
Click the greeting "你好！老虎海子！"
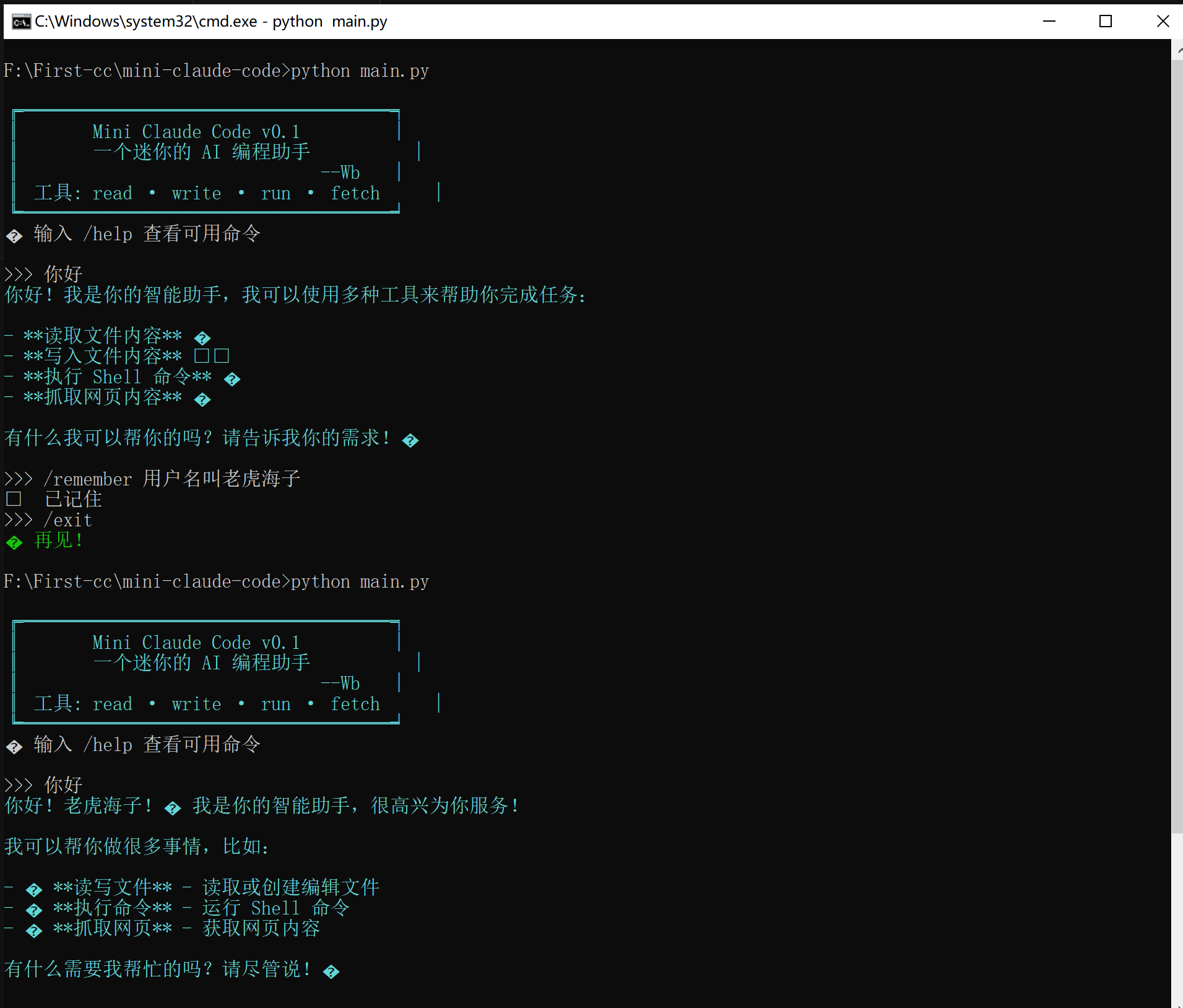point(79,806)
